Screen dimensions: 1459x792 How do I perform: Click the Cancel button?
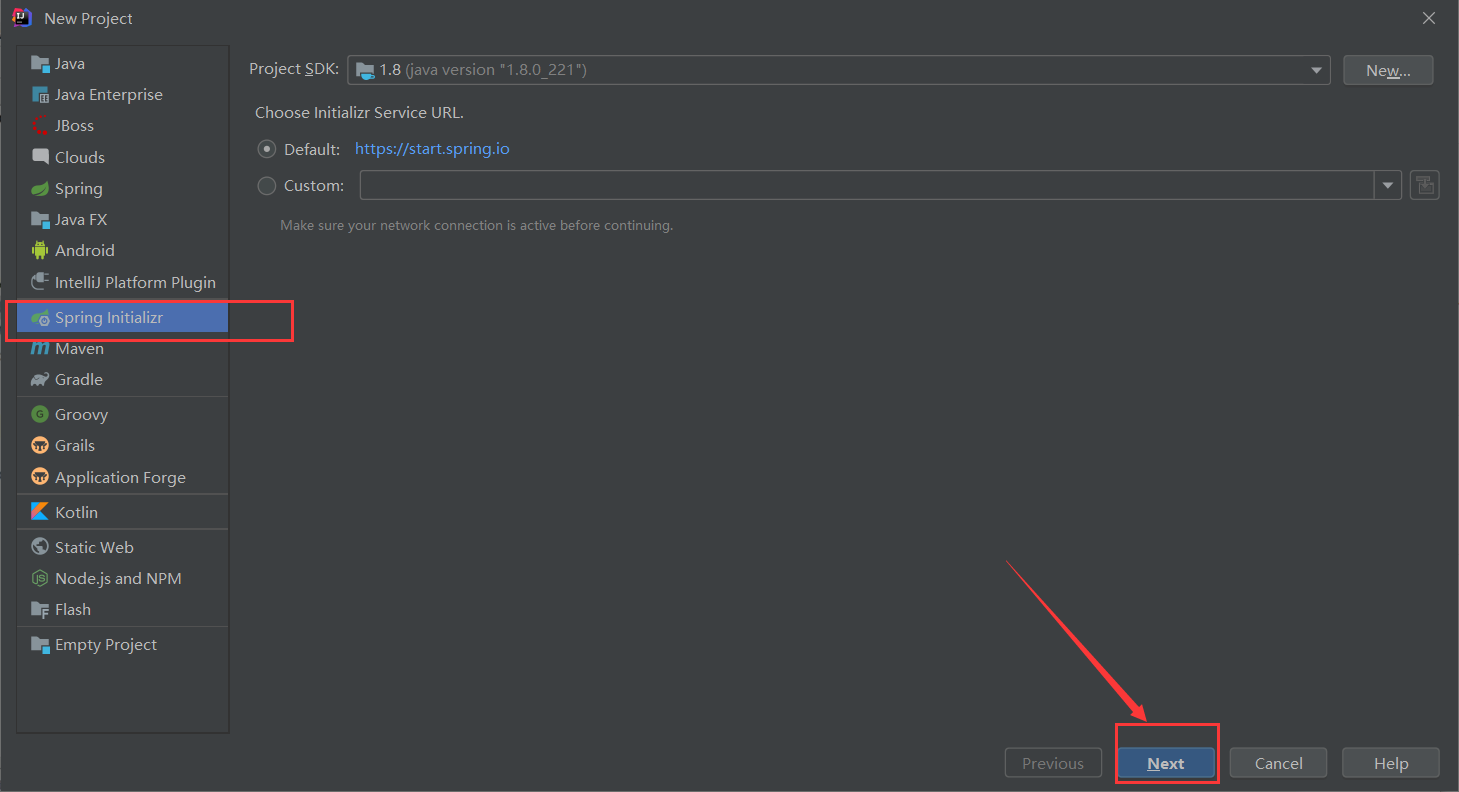(1279, 763)
